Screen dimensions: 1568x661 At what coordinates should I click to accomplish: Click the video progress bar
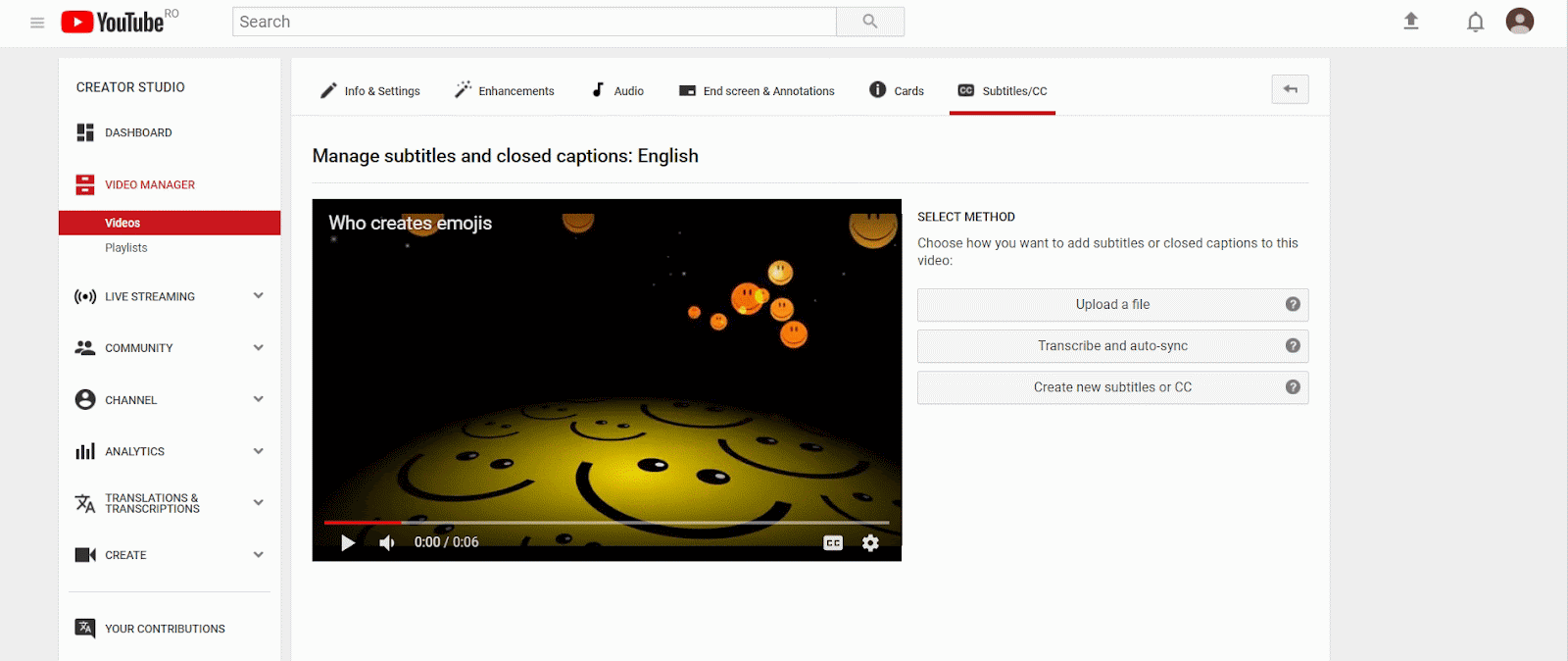coord(607,523)
